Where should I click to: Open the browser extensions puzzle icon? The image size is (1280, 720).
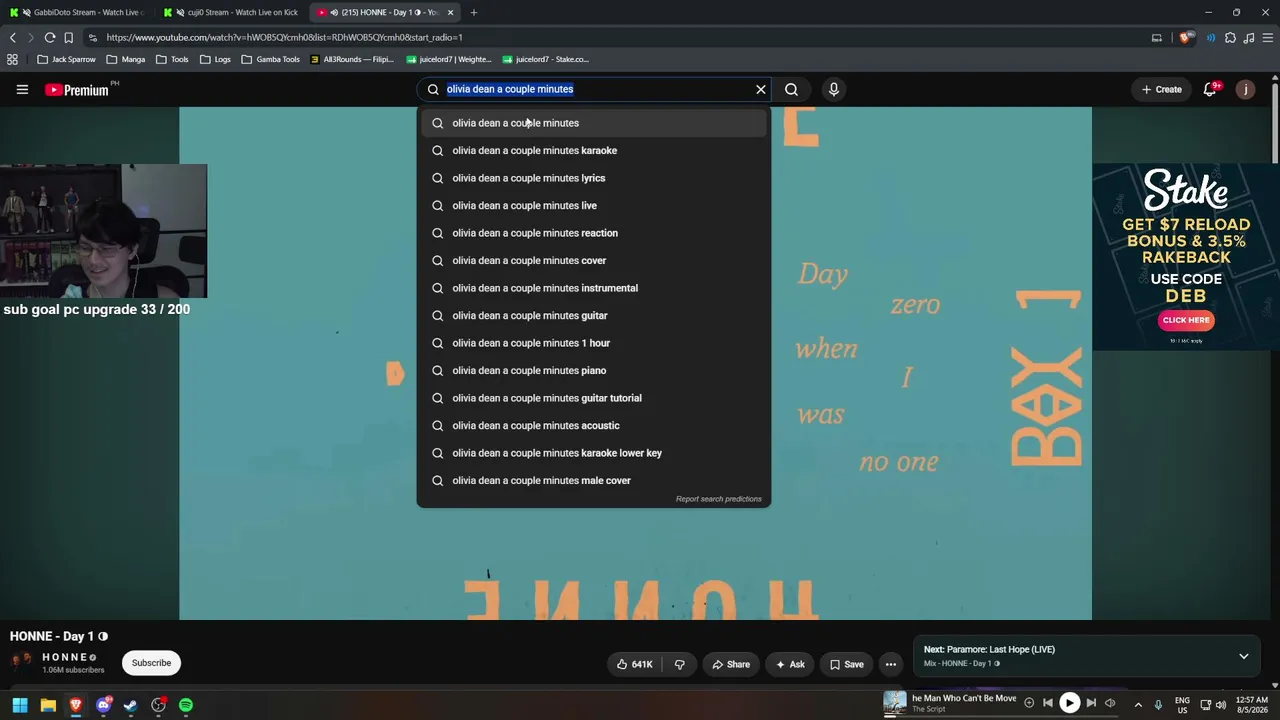tap(1230, 37)
